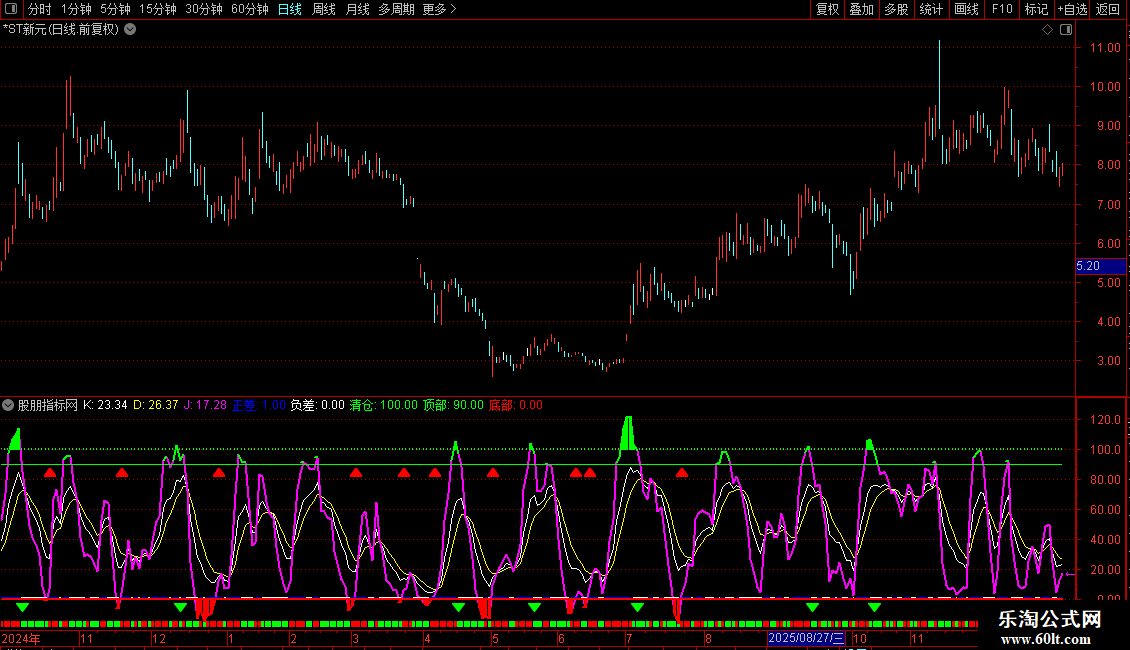Toggle the side panel icon next to the diamond
Screen dimensions: 1130x650
pos(1065,30)
